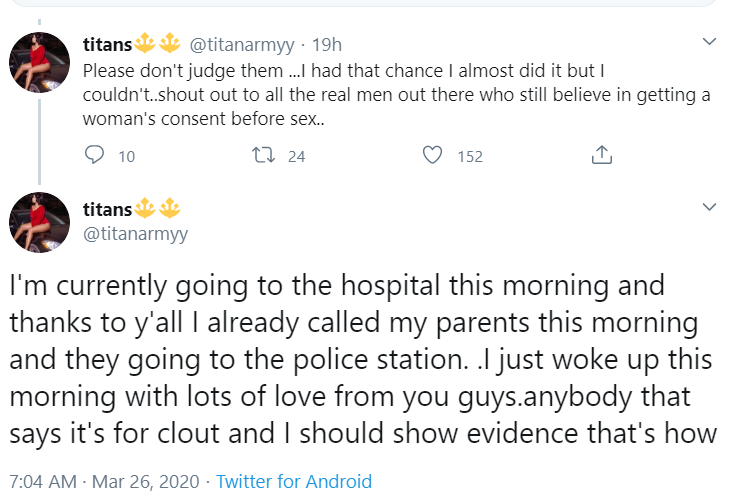
Task: Click the titans name above the main tweet
Action: point(107,209)
